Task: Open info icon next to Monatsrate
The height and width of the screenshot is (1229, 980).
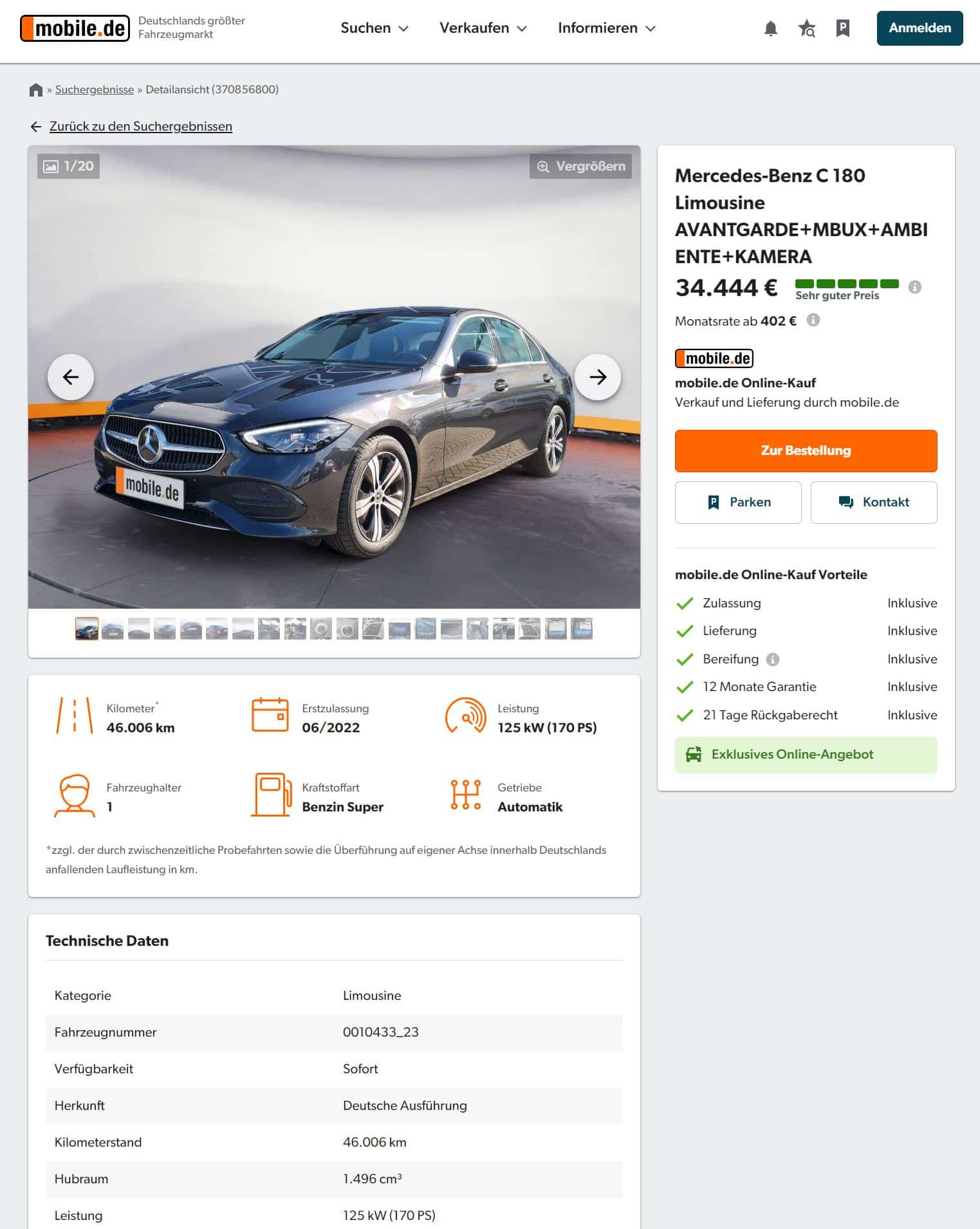Action: pyautogui.click(x=813, y=320)
